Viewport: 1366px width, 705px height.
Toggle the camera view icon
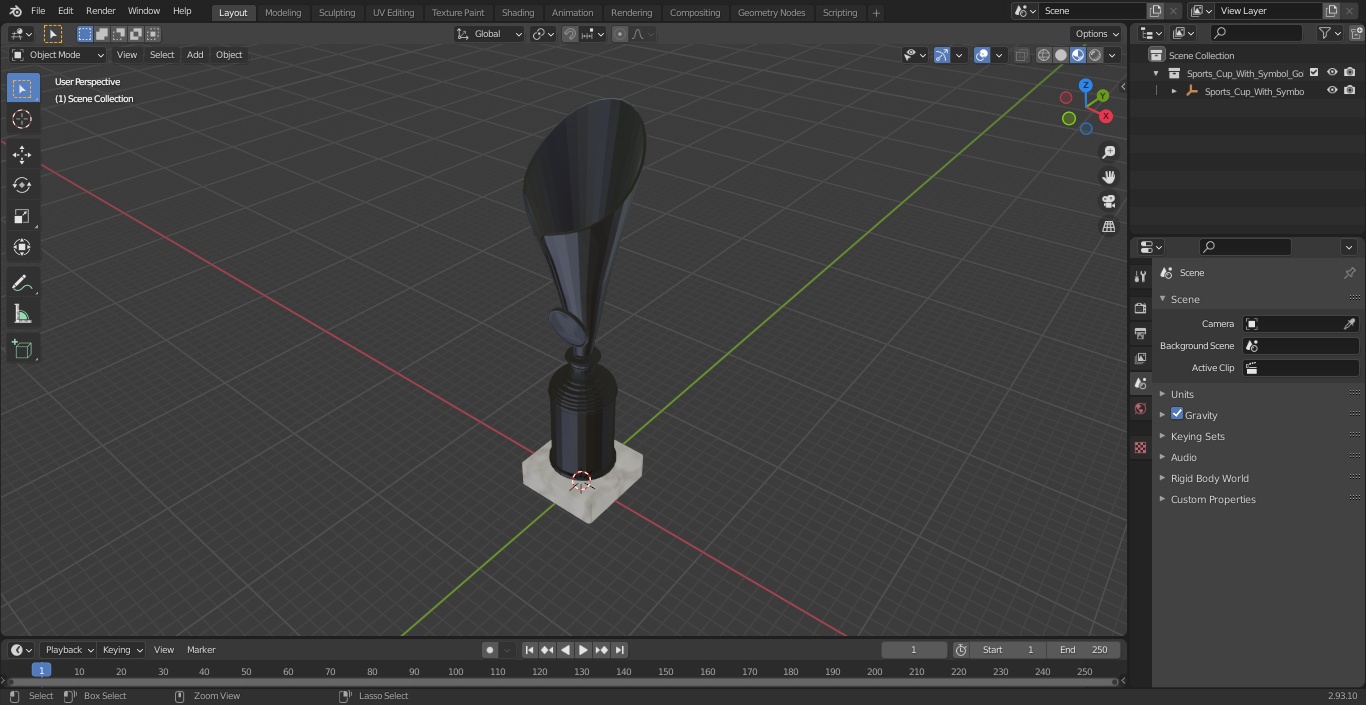1109,201
